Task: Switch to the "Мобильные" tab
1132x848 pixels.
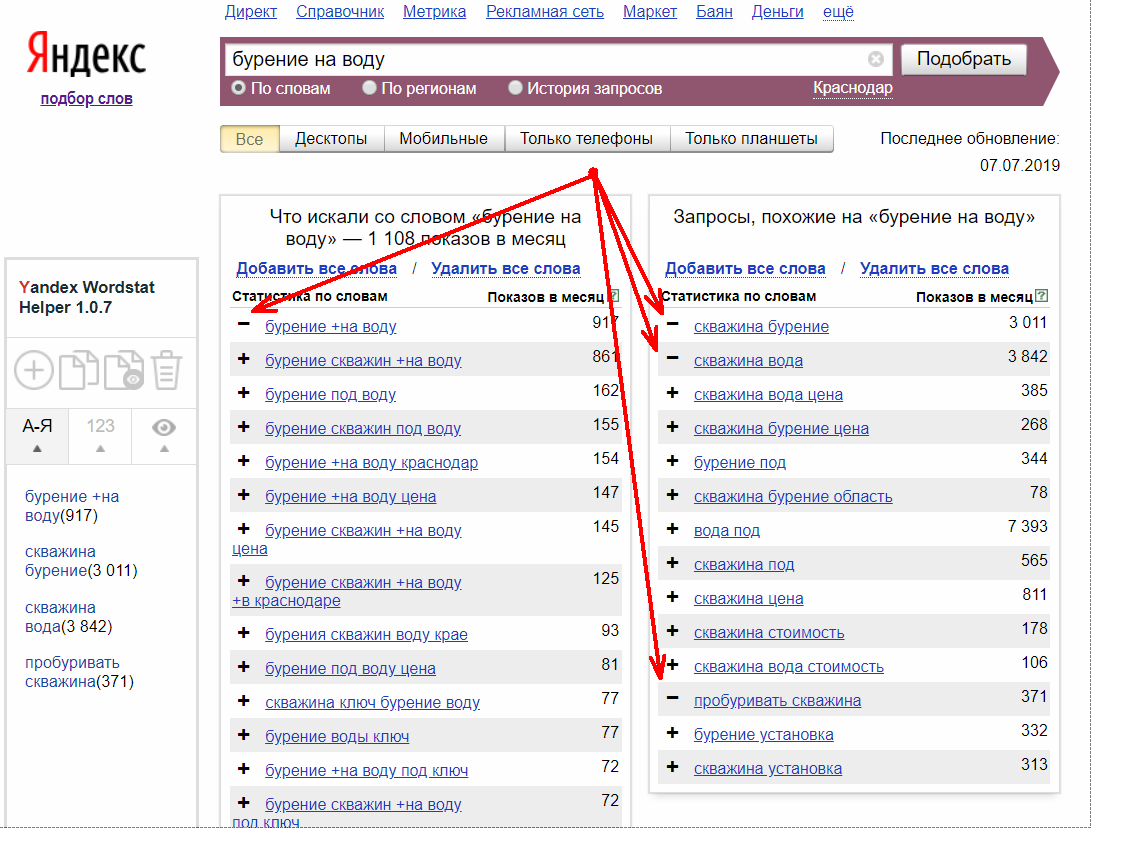Action: pyautogui.click(x=443, y=139)
